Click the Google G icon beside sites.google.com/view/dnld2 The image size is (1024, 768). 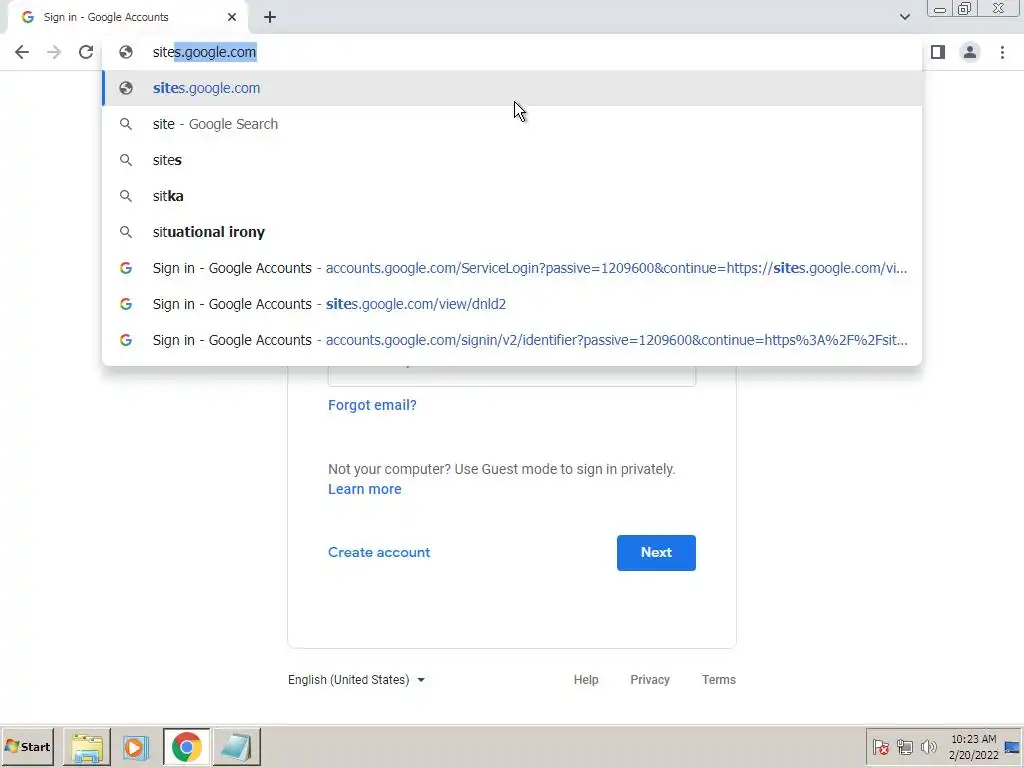coord(126,304)
